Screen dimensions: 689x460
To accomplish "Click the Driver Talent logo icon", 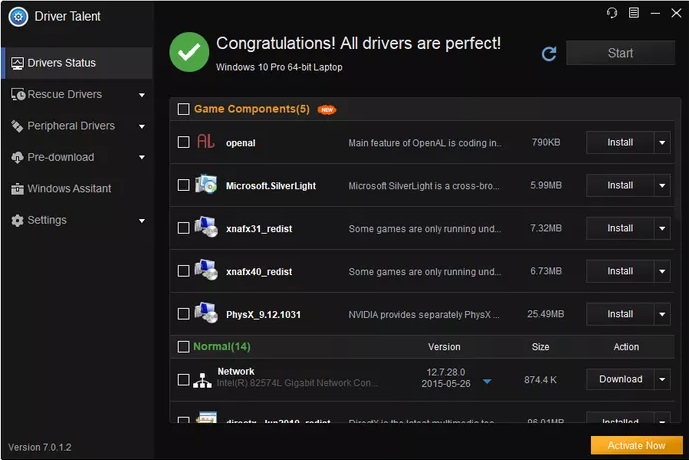I will click(x=18, y=17).
